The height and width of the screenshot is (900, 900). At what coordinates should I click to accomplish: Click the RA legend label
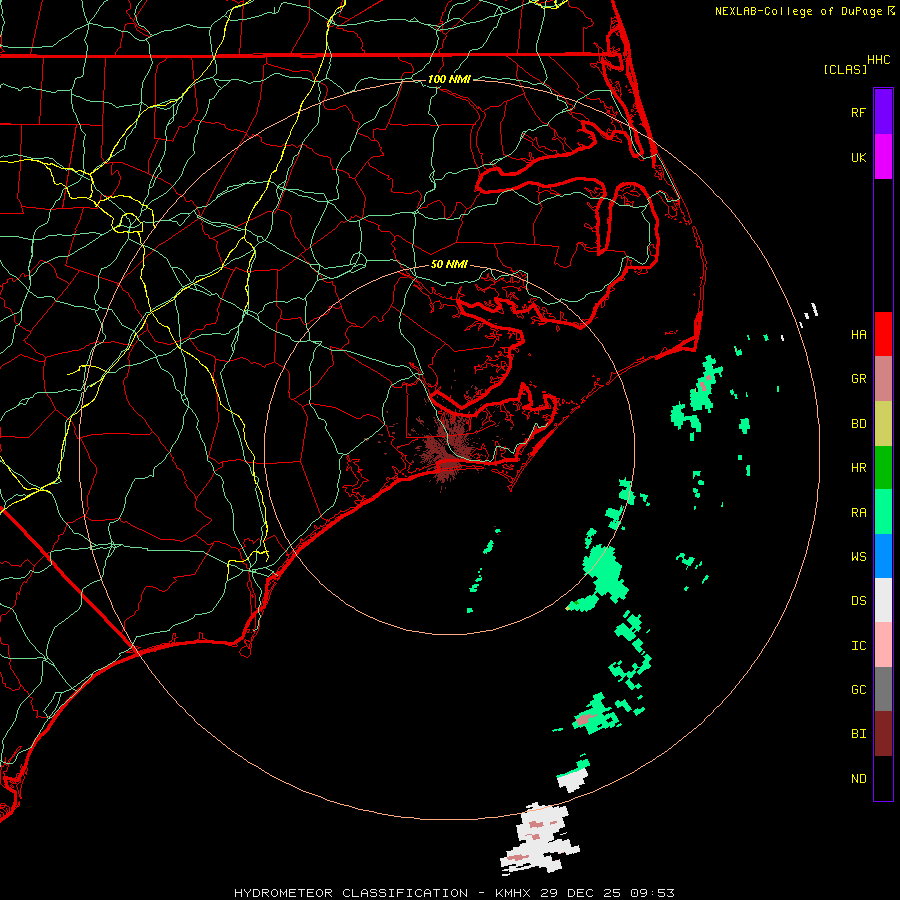point(858,512)
